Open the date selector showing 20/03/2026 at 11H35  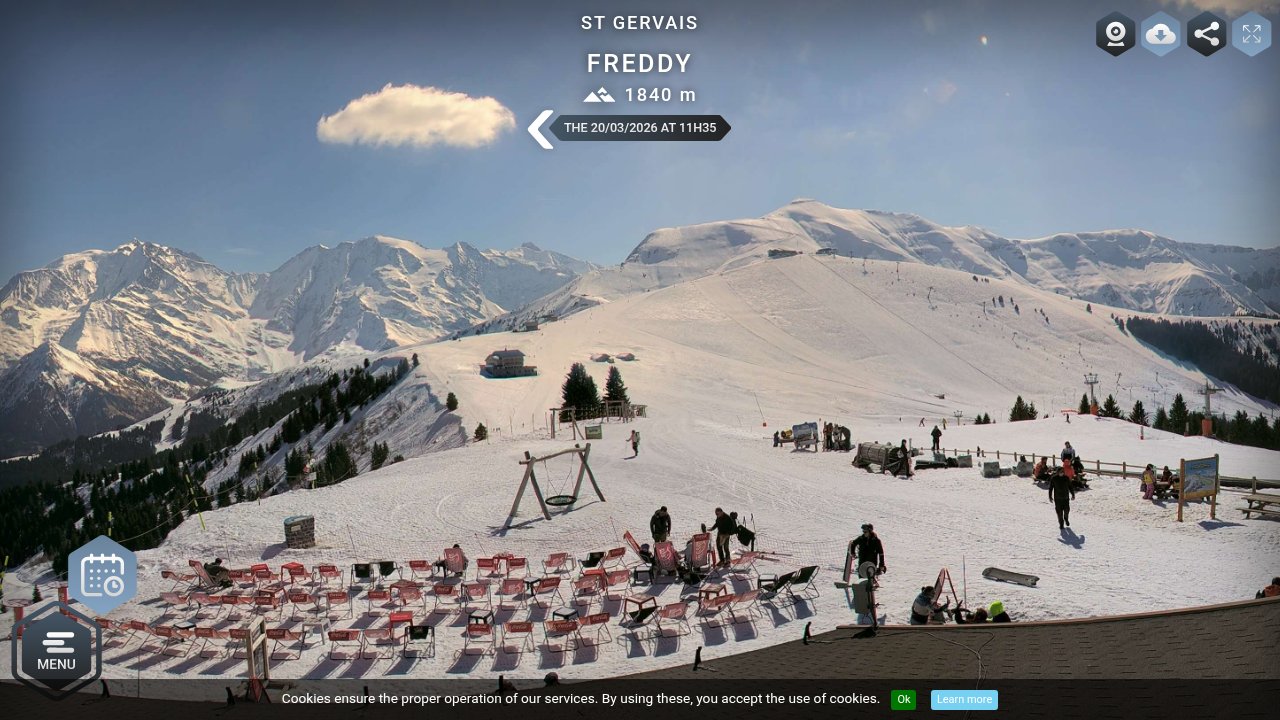pyautogui.click(x=640, y=128)
